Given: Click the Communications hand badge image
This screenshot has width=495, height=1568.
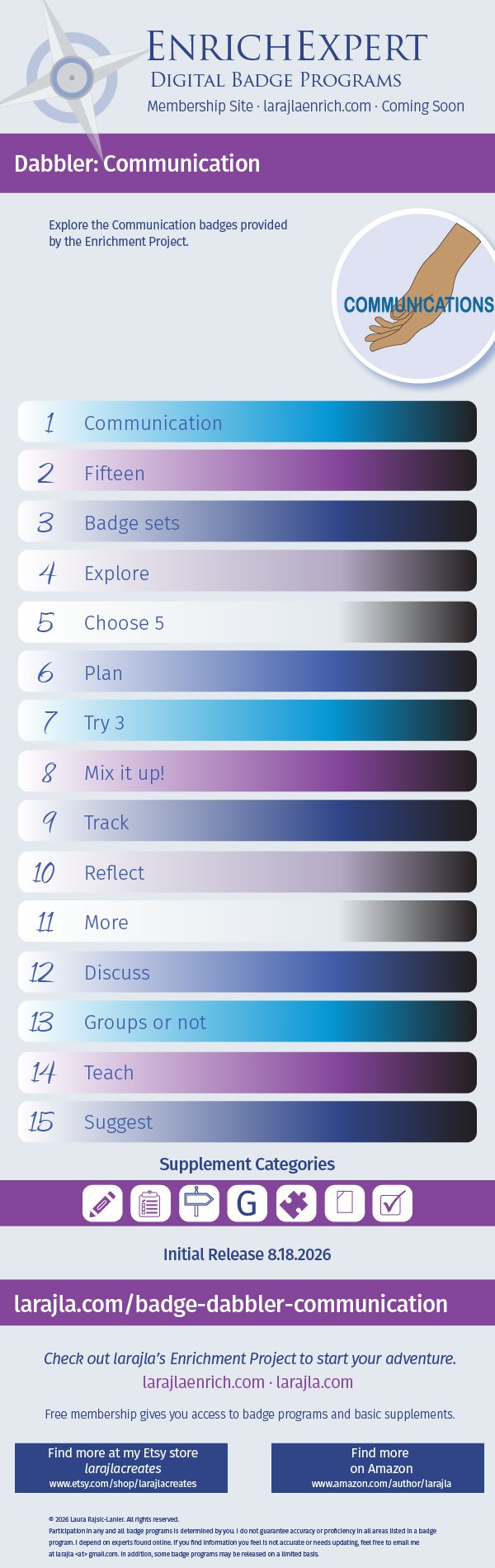Looking at the screenshot, I should [418, 295].
